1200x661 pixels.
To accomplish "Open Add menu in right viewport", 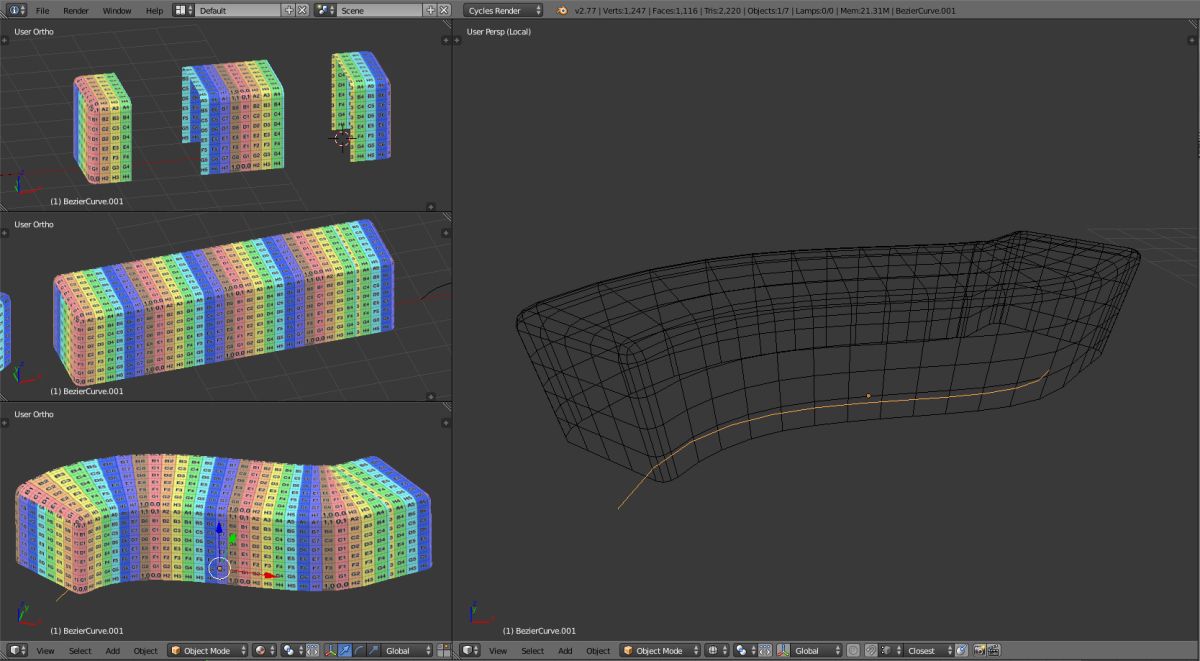I will coord(566,651).
